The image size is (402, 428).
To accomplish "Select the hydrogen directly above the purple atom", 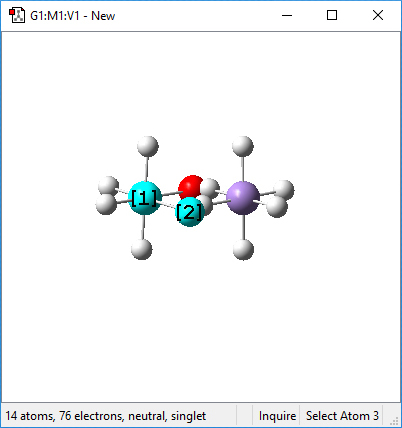I will (x=243, y=146).
